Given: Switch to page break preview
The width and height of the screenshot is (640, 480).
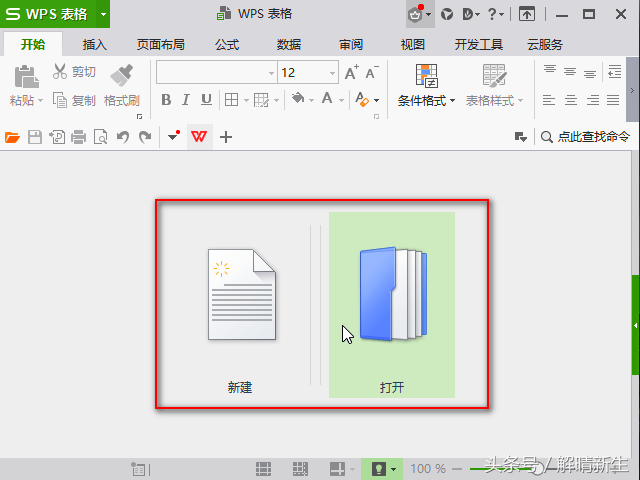Looking at the screenshot, I should click(300, 469).
